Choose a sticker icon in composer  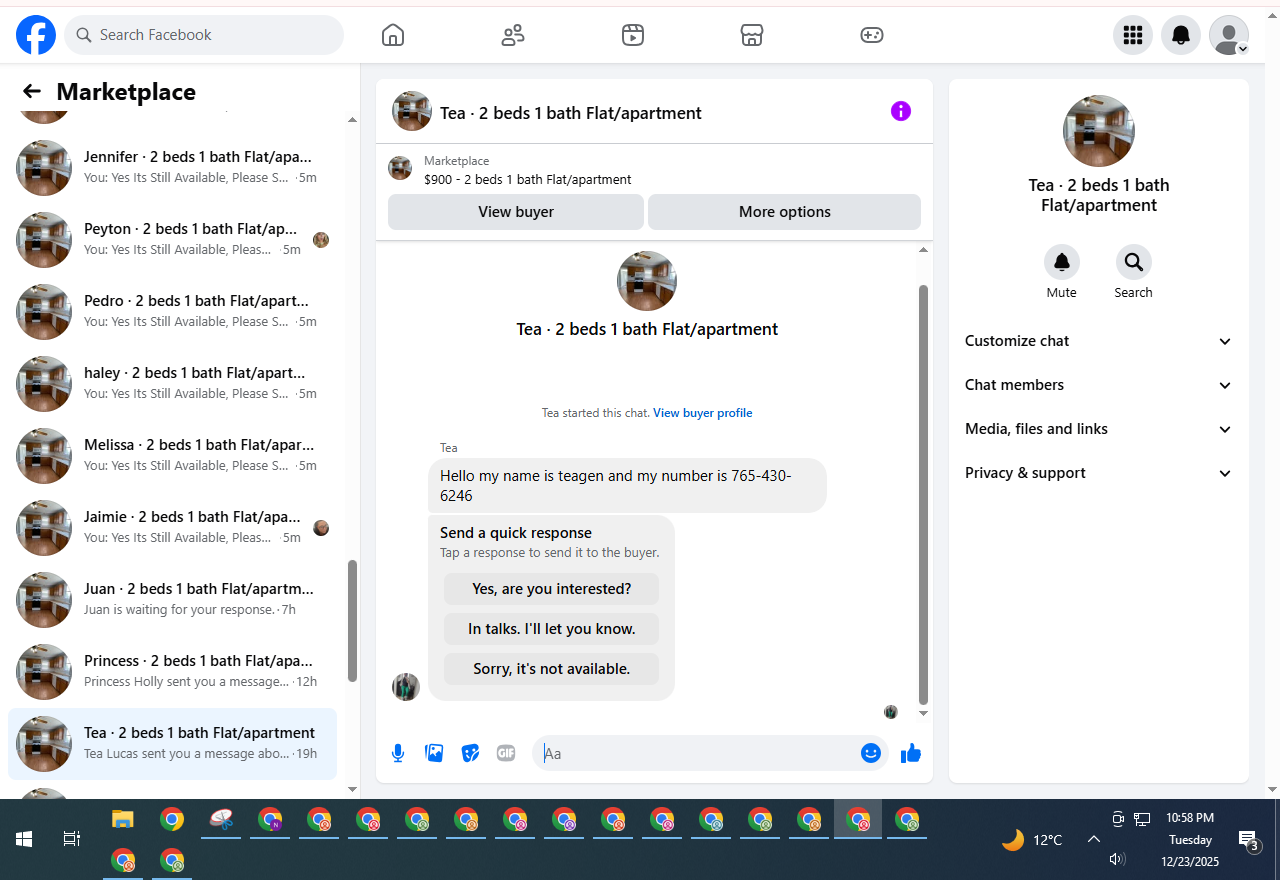tap(470, 753)
